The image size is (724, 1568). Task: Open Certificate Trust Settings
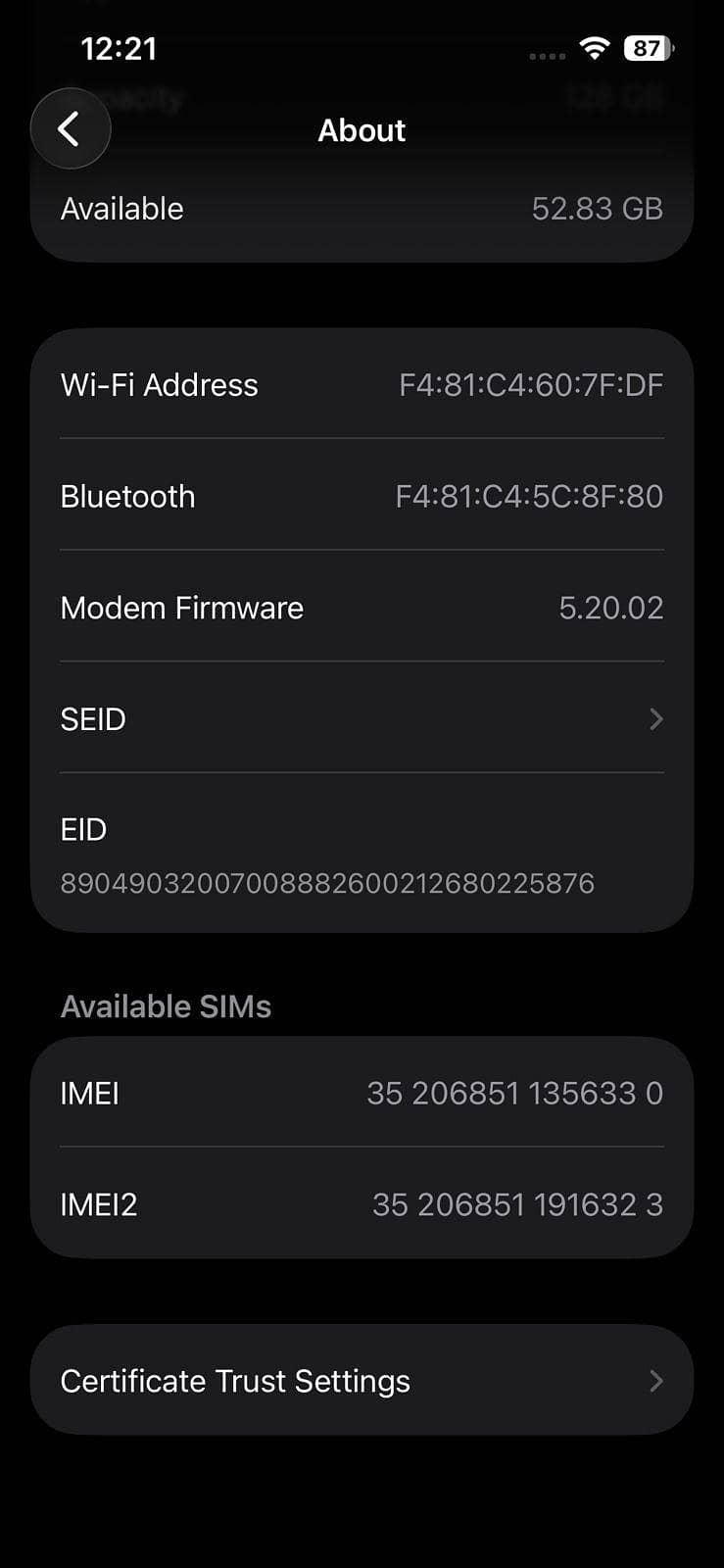click(235, 1381)
